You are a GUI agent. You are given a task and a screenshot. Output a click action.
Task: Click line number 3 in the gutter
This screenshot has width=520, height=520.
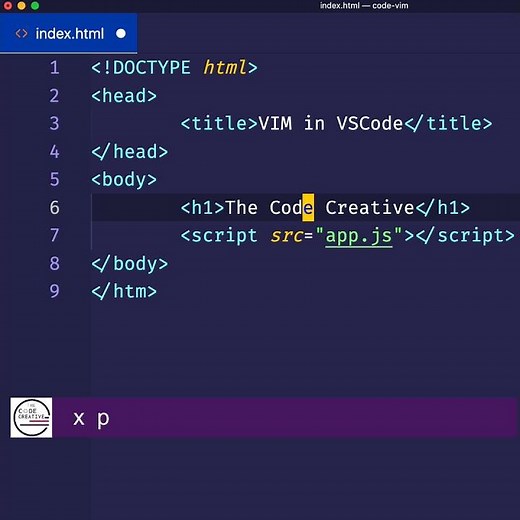(55, 124)
